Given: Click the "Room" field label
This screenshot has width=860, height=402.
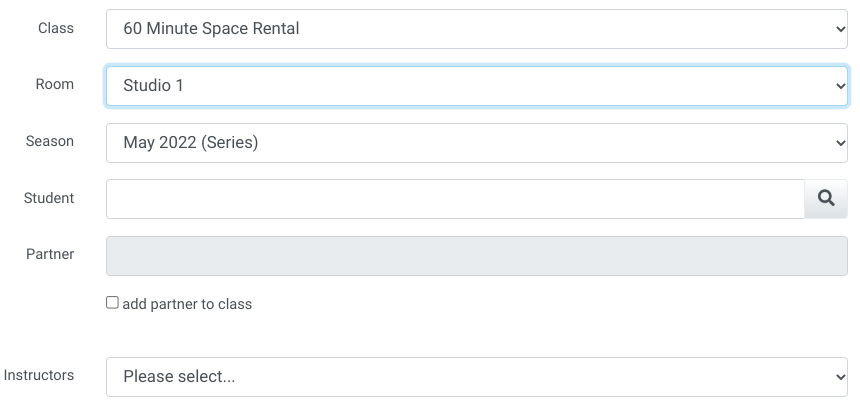Looking at the screenshot, I should tap(55, 85).
